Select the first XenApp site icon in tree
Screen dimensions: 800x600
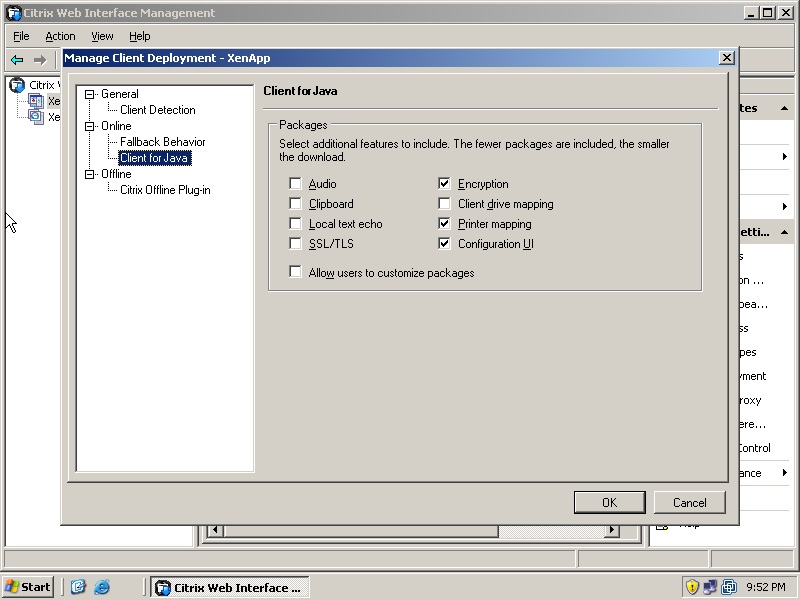(35, 101)
